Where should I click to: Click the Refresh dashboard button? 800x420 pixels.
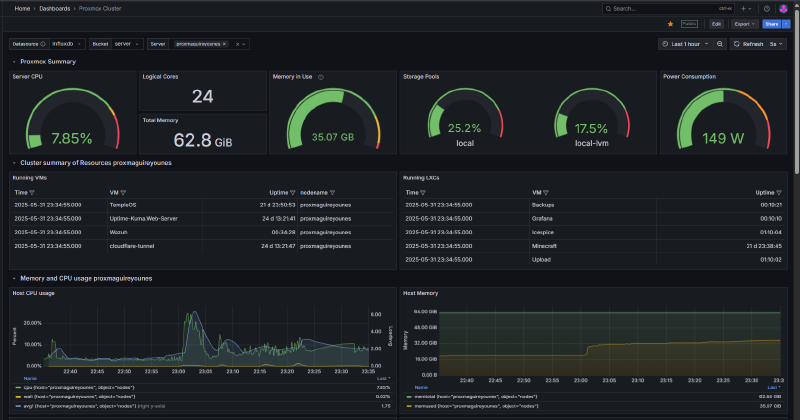coord(748,44)
